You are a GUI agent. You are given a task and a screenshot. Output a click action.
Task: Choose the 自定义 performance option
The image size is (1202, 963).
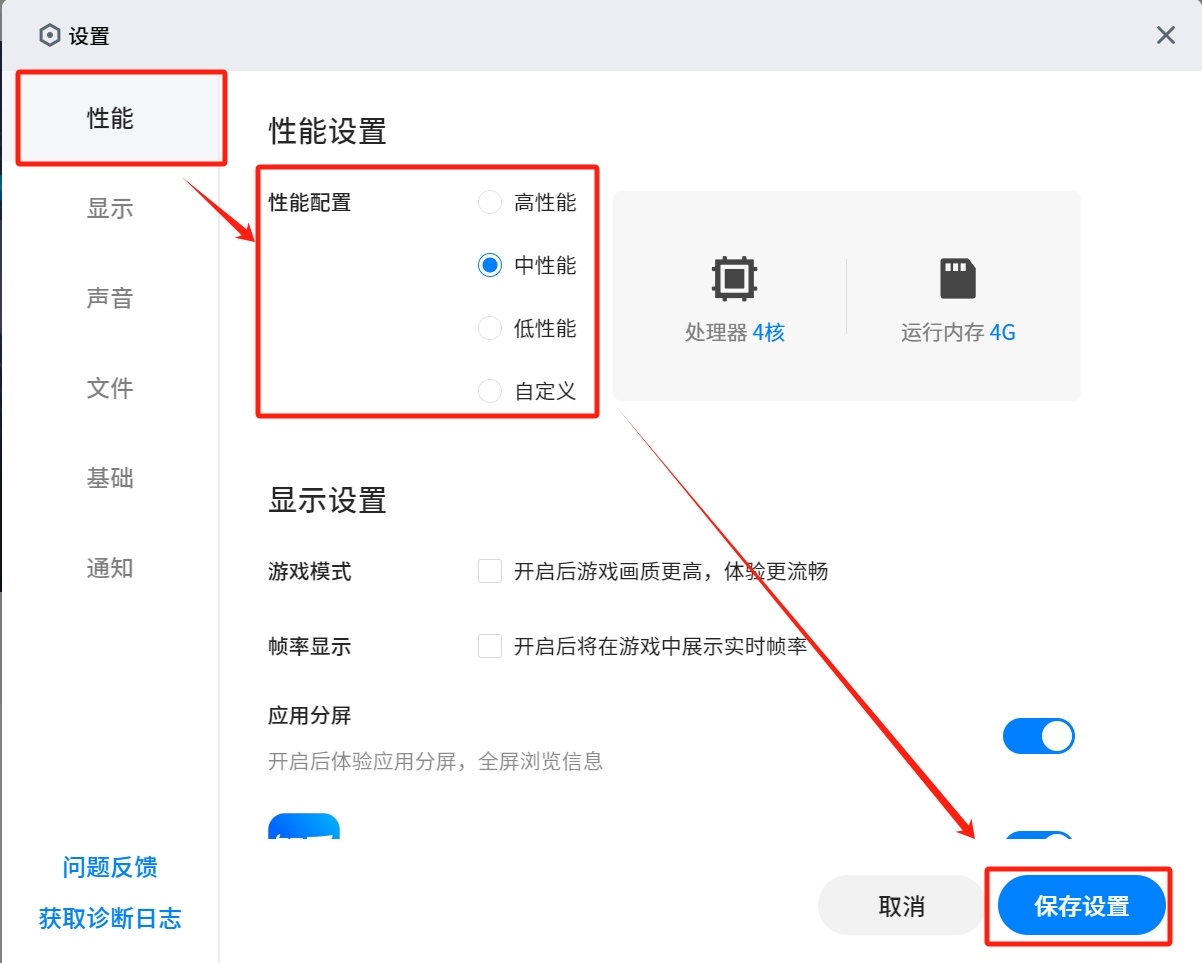point(489,390)
